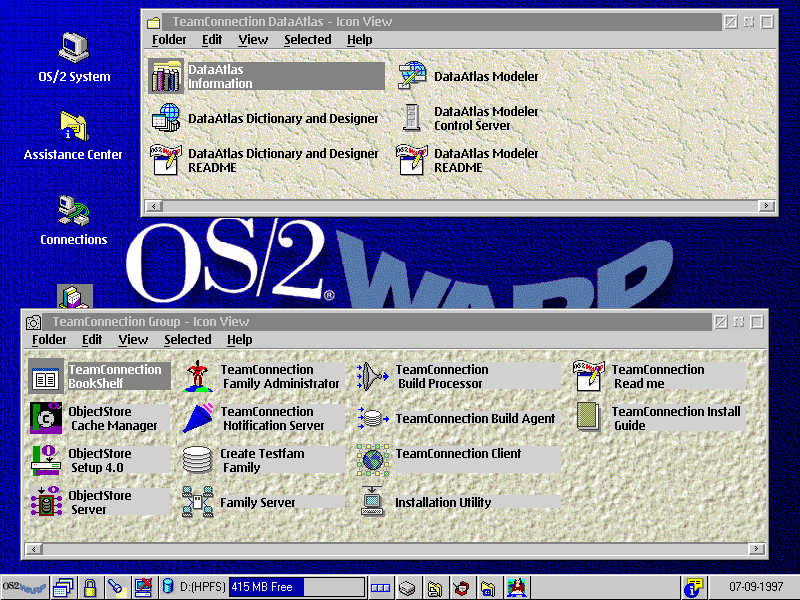
Task: Open Folder menu in DataAtlas window
Action: pyautogui.click(x=169, y=40)
